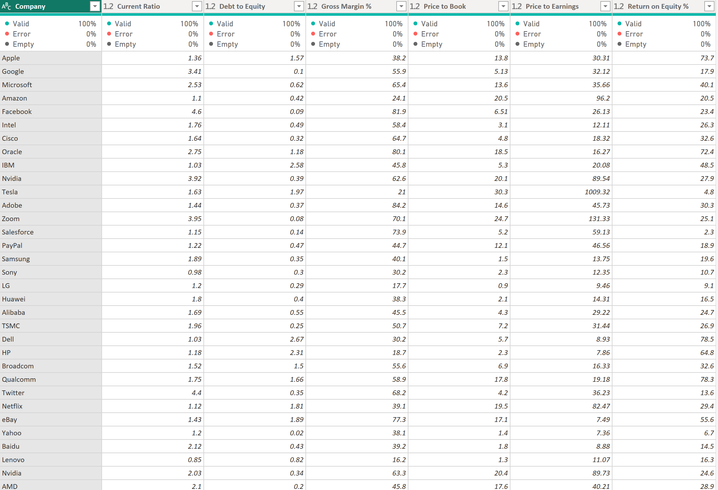Click the TSMC company cell
The image size is (718, 490).
click(50, 326)
